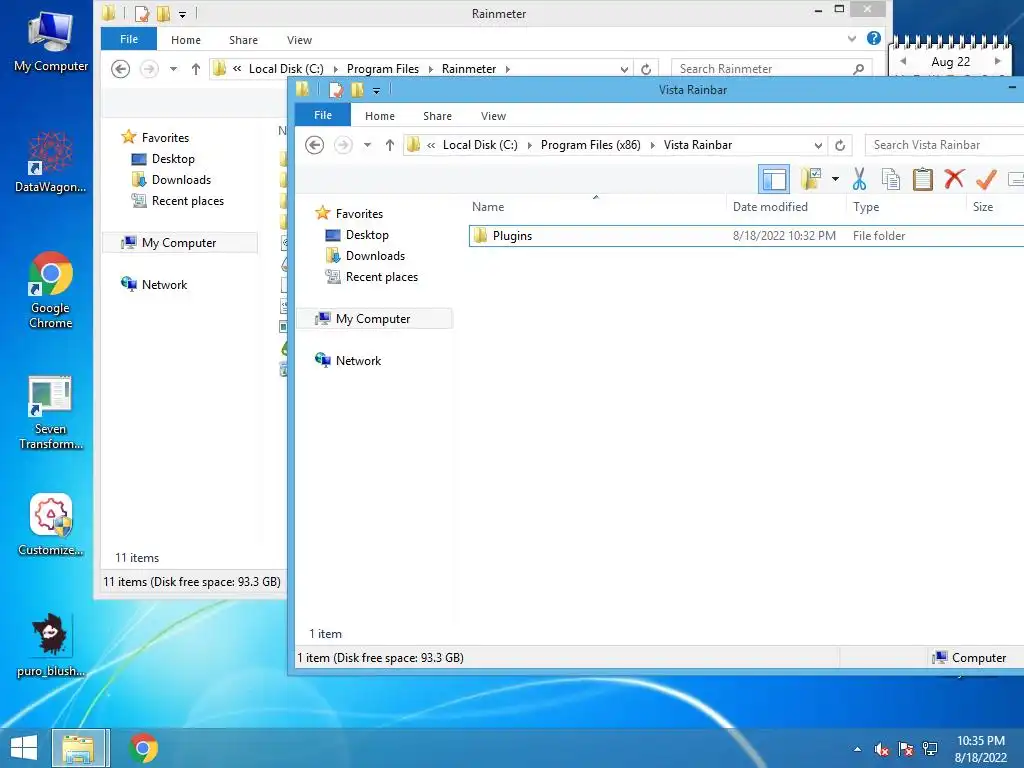1024x768 pixels.
Task: Select Recent places in Vista Rainbar pane
Action: coord(382,277)
